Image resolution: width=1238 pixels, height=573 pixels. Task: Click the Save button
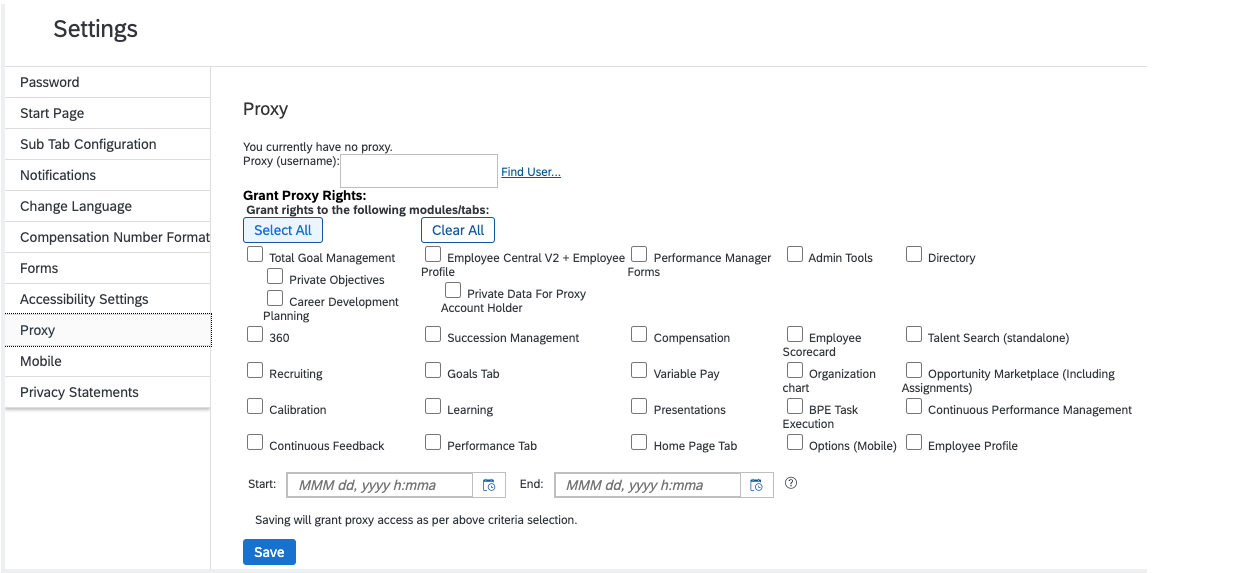[x=269, y=552]
